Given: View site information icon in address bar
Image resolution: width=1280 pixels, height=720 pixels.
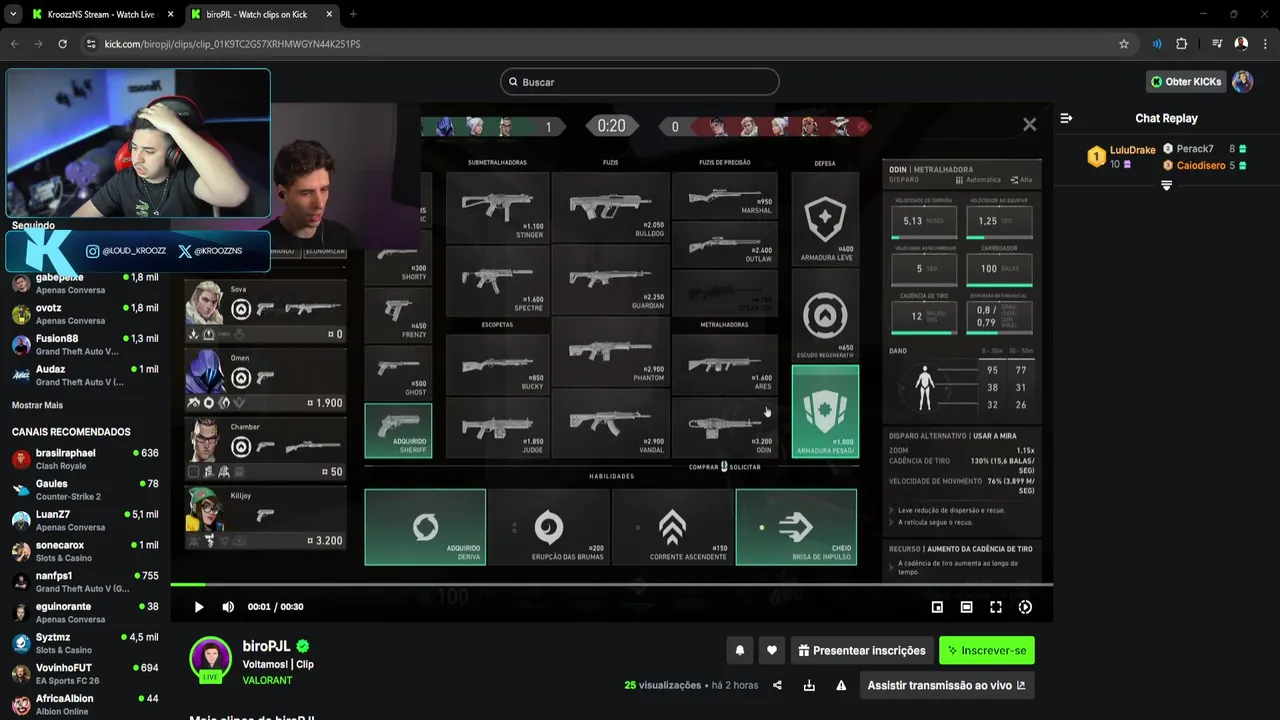Looking at the screenshot, I should 91,44.
